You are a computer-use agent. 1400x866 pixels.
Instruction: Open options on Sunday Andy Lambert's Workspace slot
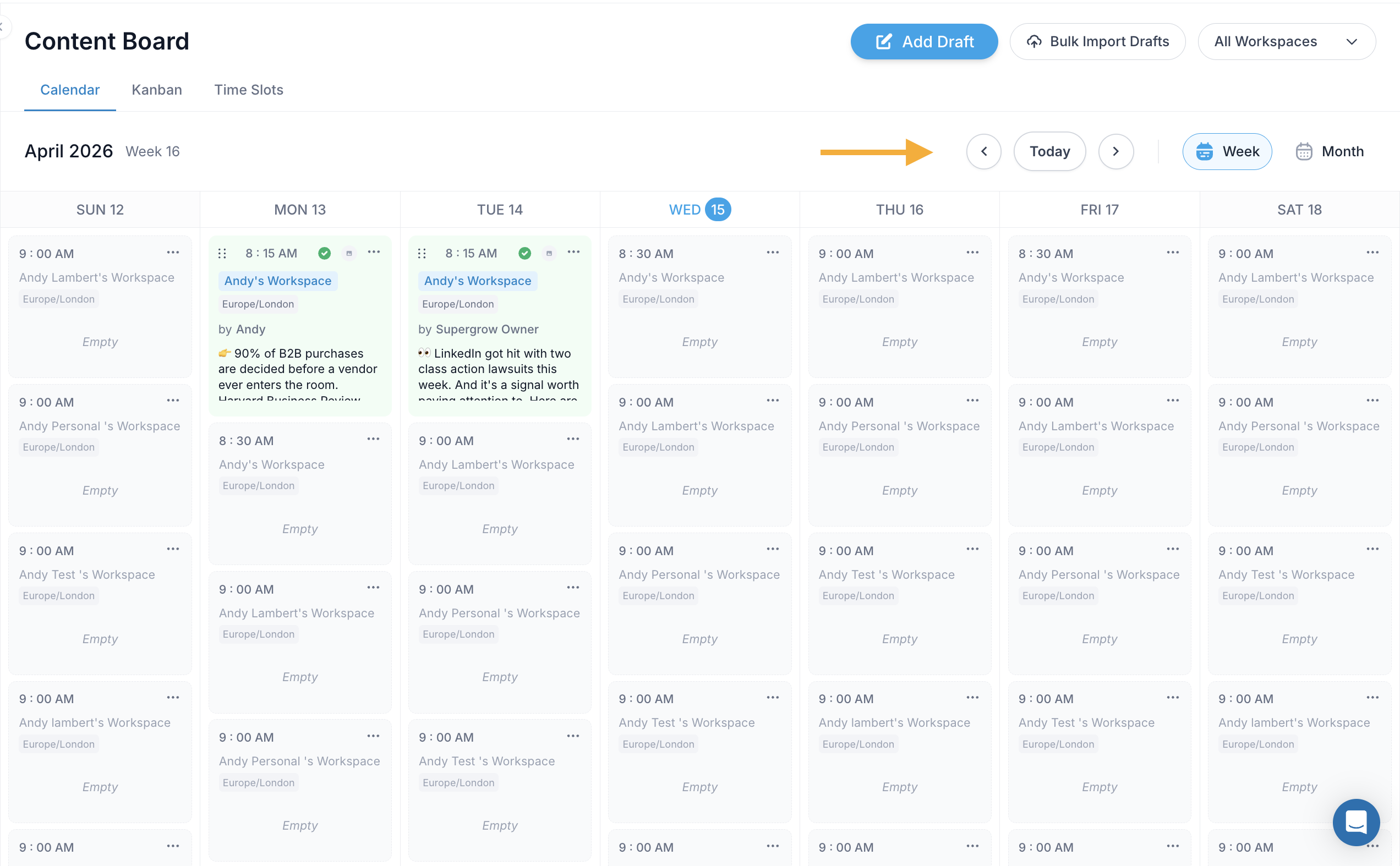[x=173, y=253]
